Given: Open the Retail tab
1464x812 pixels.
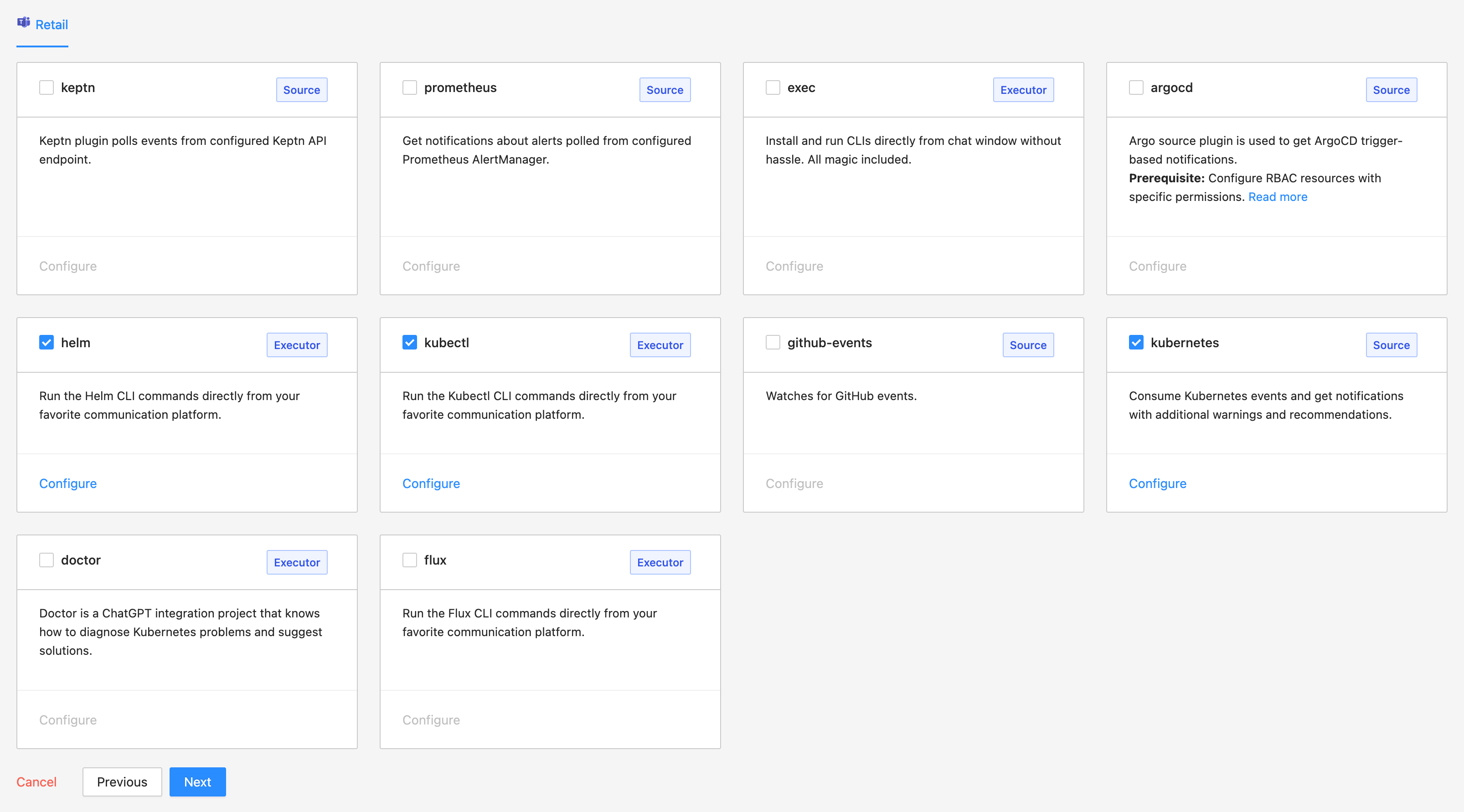Looking at the screenshot, I should pos(43,25).
